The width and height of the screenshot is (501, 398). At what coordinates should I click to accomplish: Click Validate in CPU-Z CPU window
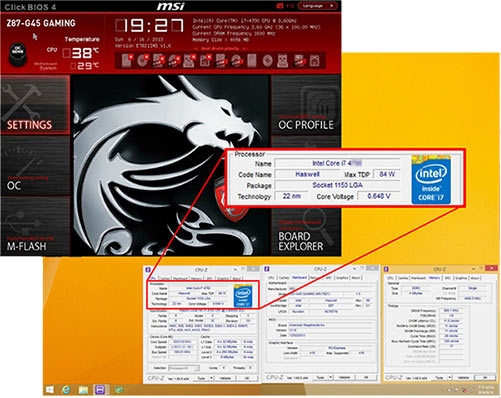pos(226,378)
